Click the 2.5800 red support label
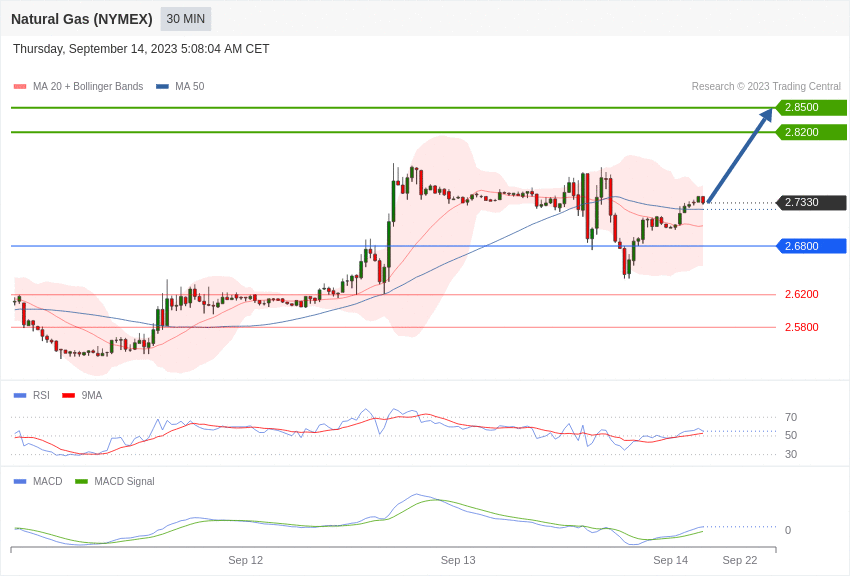 (801, 327)
